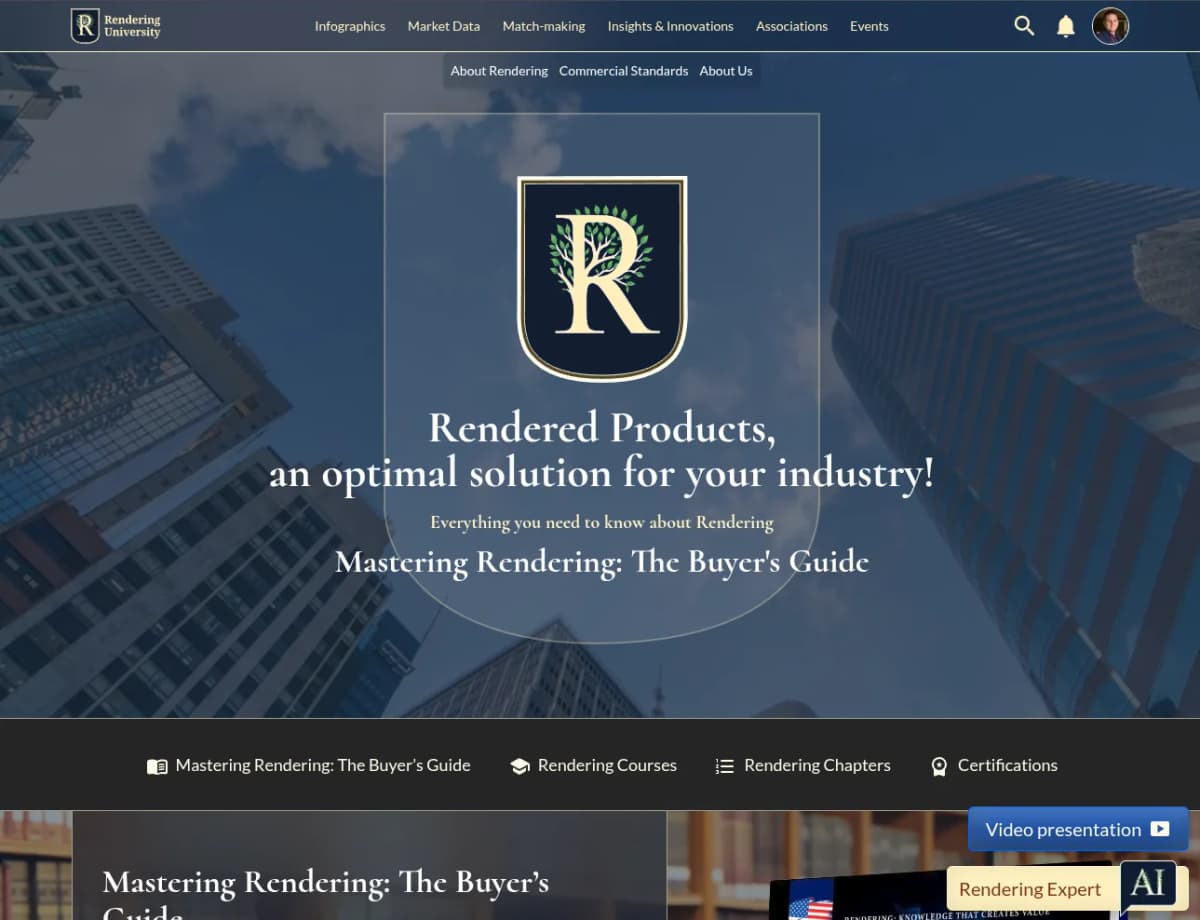Open the About Rendering link
This screenshot has height=920, width=1200.
pyautogui.click(x=498, y=71)
